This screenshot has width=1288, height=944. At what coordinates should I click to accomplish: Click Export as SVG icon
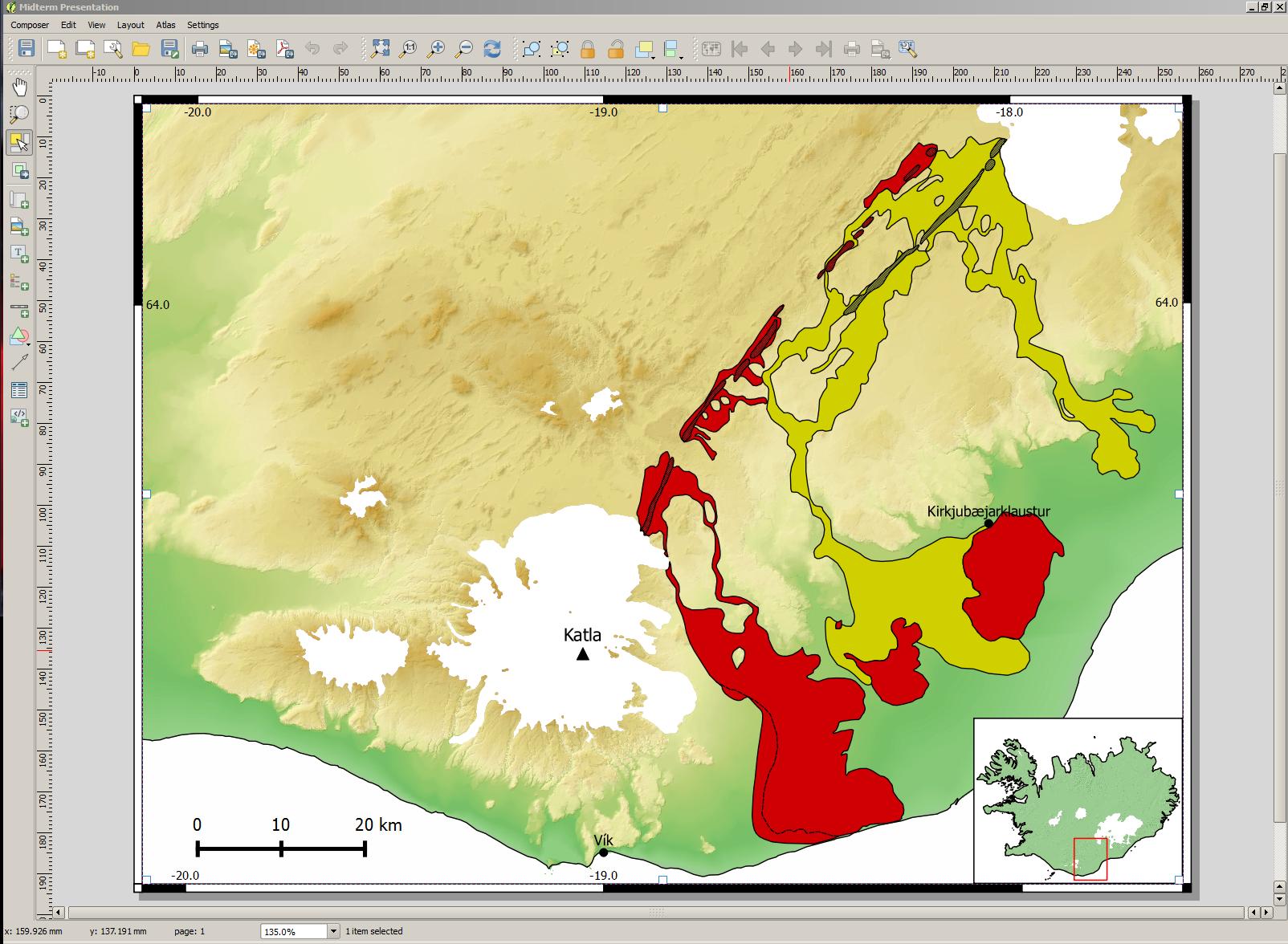(256, 49)
